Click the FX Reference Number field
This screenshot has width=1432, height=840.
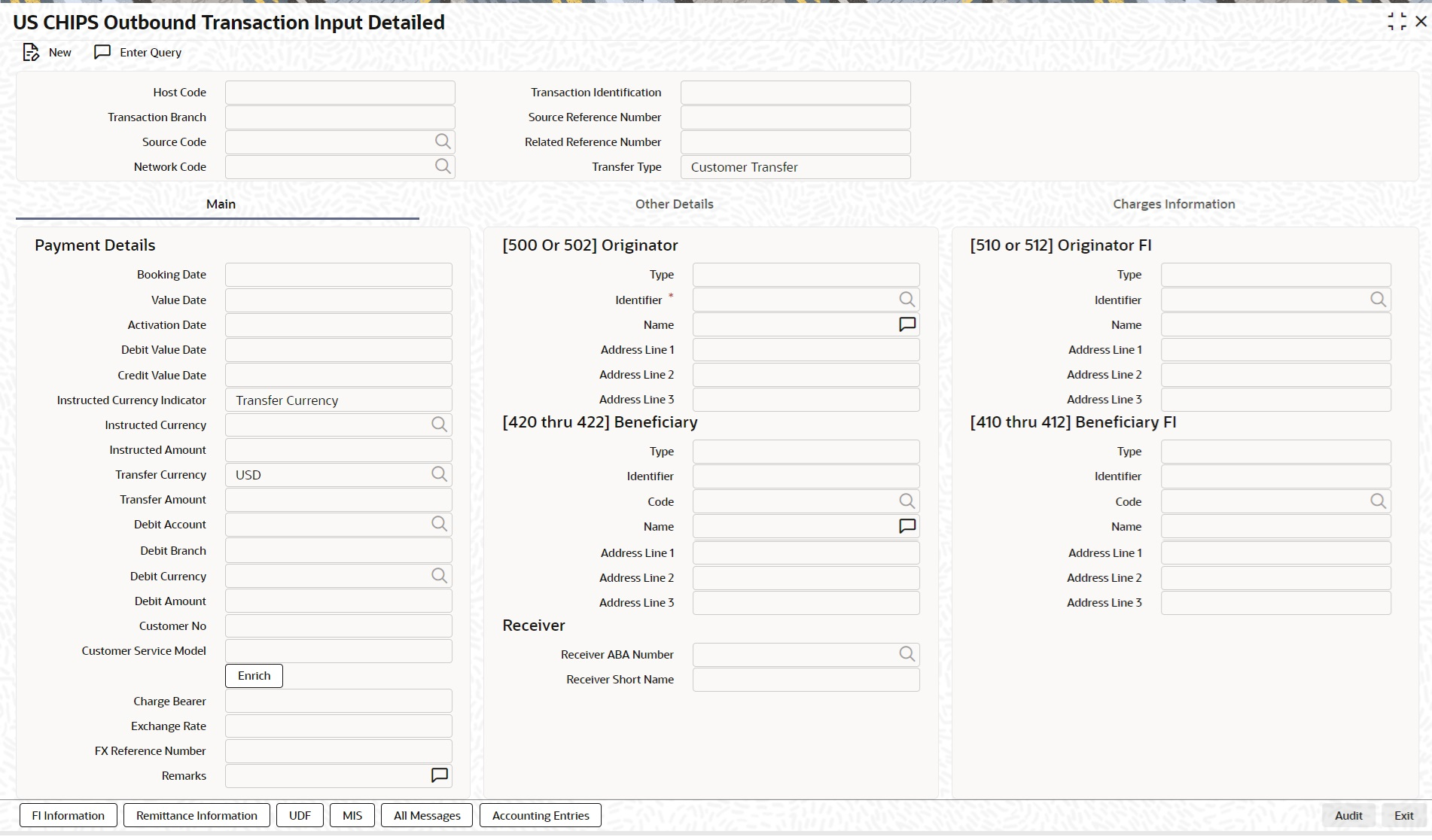click(339, 751)
